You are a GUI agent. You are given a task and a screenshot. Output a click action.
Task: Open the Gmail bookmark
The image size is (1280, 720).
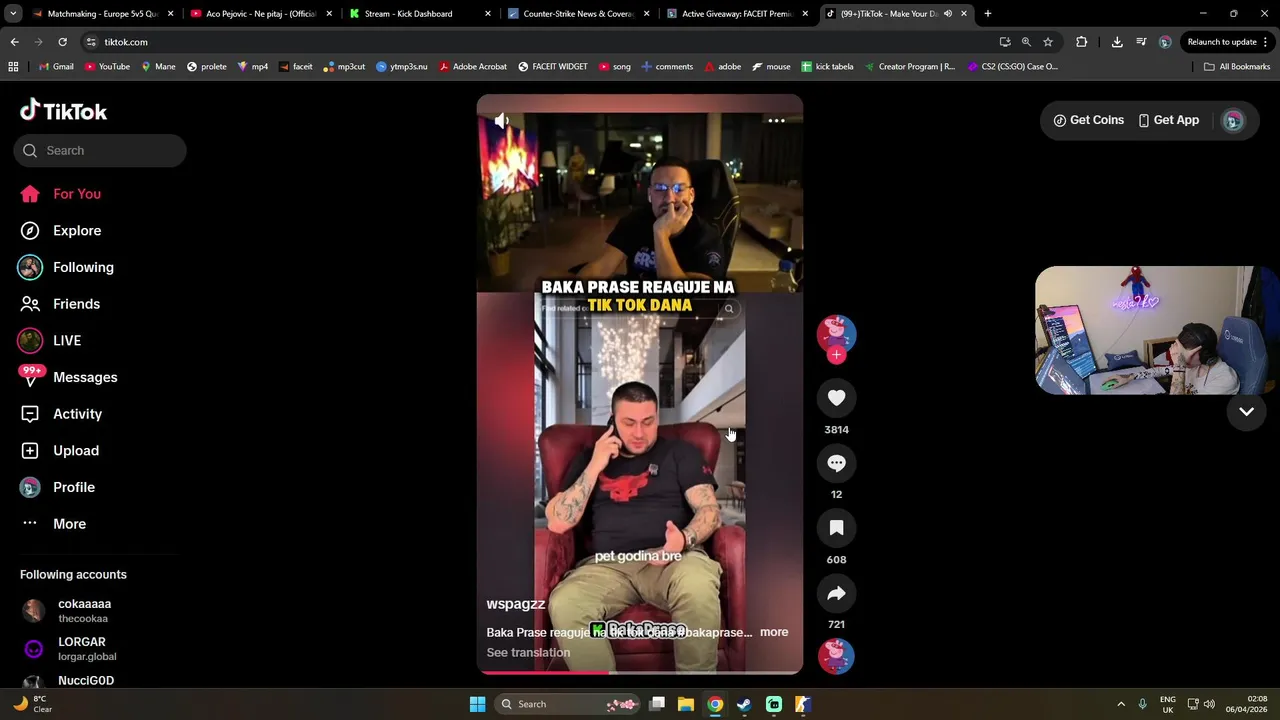56,67
